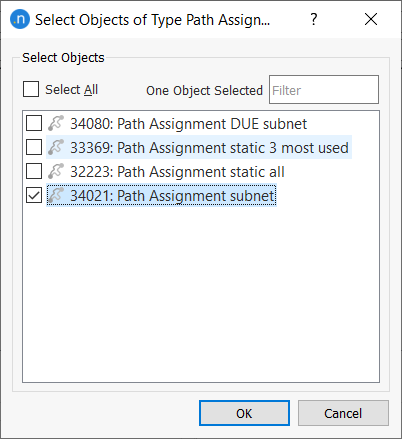Check the box for 32223 Path Assignment static all
The image size is (402, 439).
point(34,171)
